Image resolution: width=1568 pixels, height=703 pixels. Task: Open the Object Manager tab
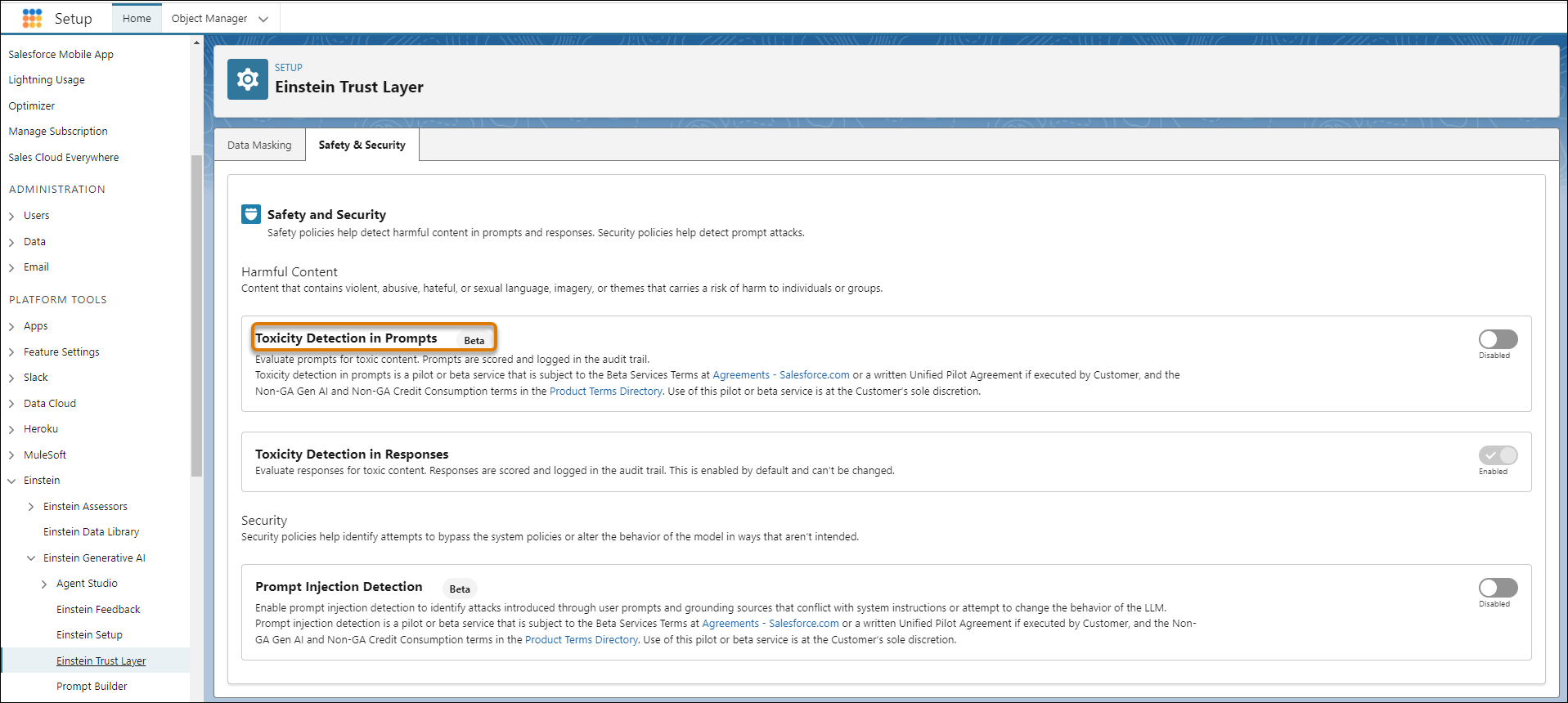[x=209, y=18]
